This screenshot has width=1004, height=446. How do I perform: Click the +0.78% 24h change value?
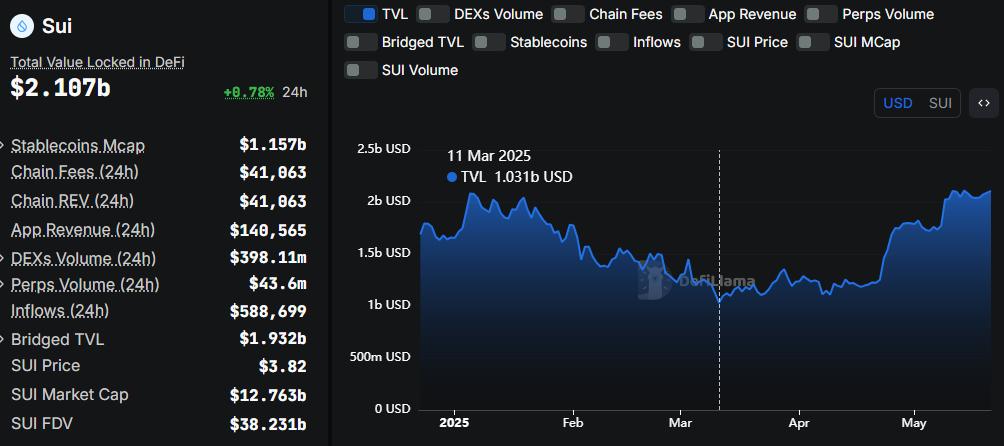click(x=248, y=92)
